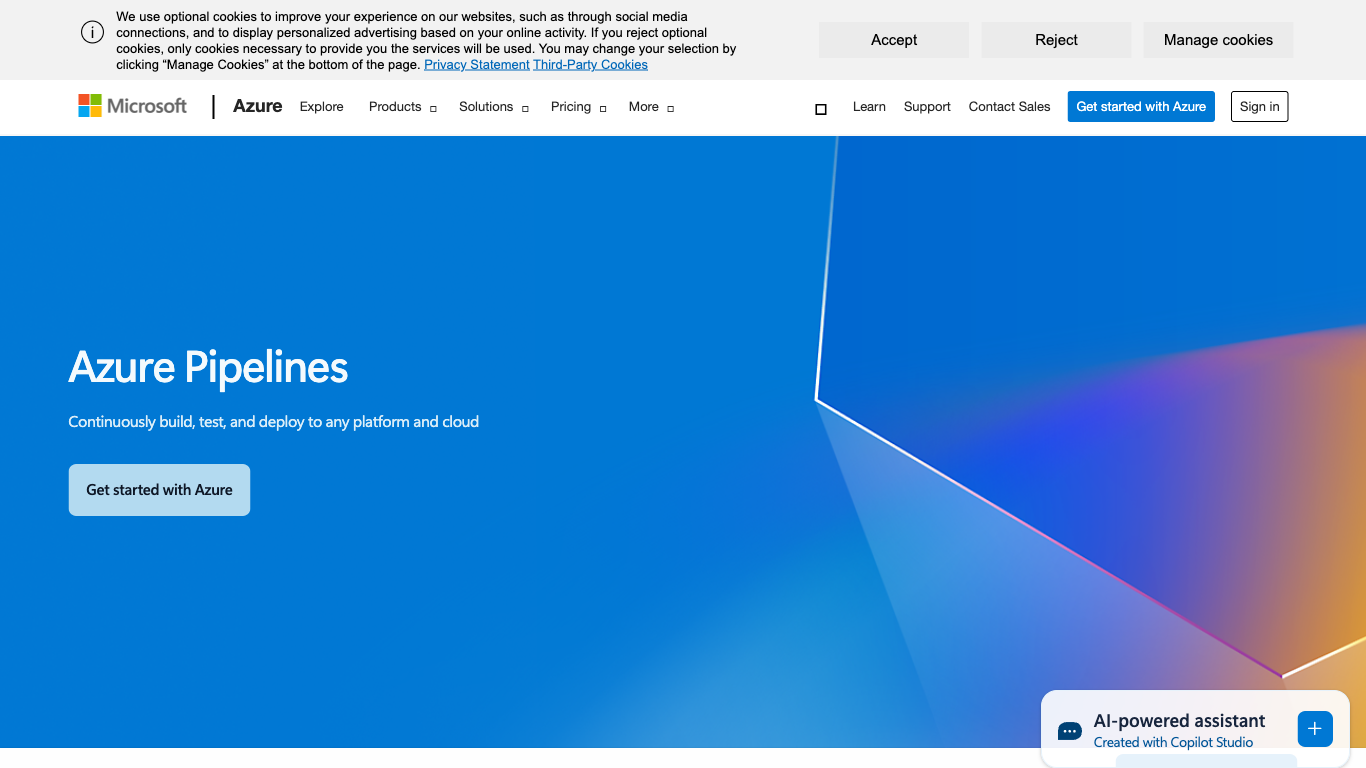Screen dimensions: 1366x768
Task: Open the Explore menu item
Action: click(322, 107)
